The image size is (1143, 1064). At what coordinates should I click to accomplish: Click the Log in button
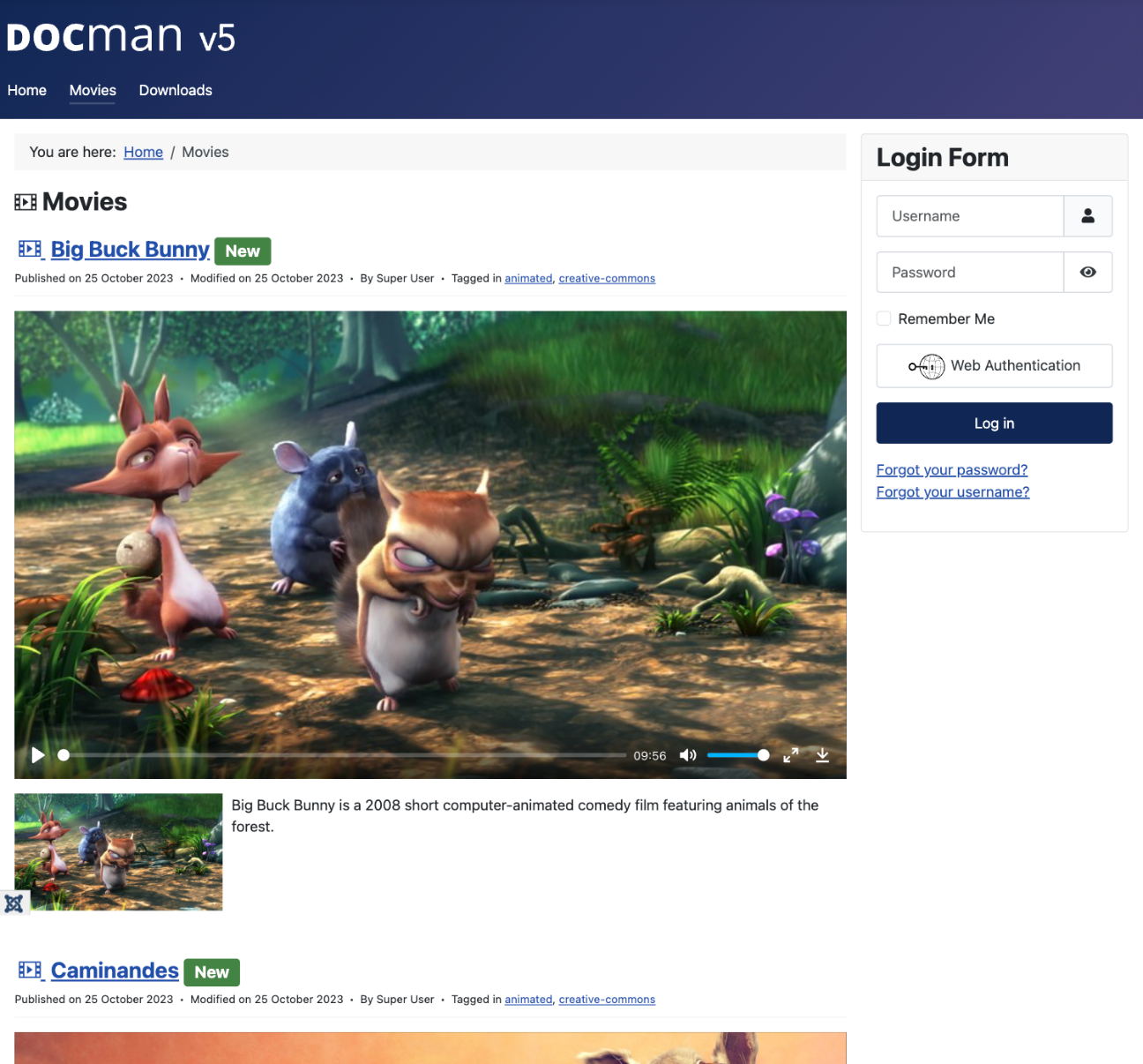(994, 423)
